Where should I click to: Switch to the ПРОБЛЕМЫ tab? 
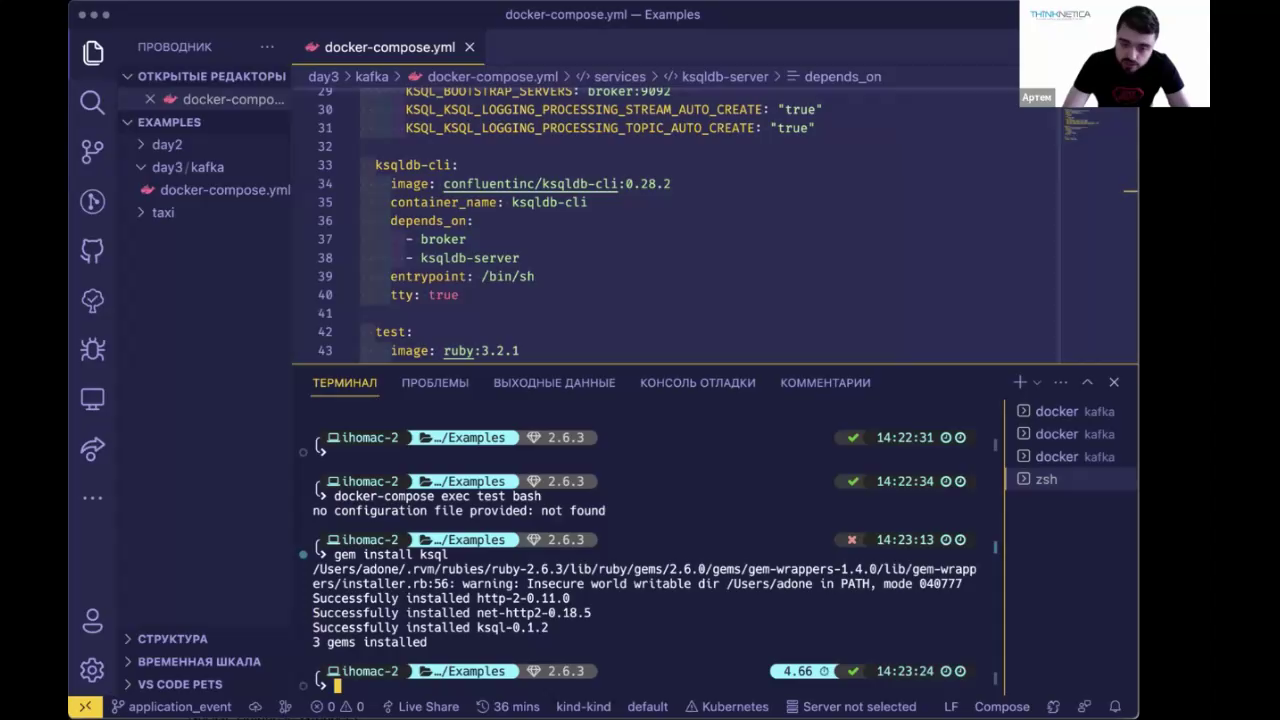coord(434,382)
